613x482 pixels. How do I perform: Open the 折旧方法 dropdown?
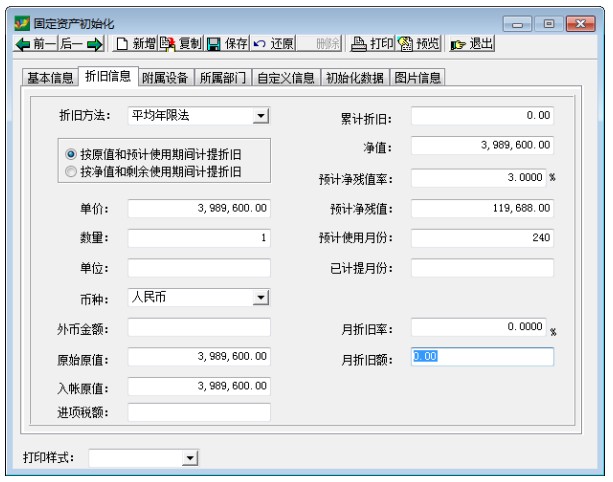tap(260, 116)
